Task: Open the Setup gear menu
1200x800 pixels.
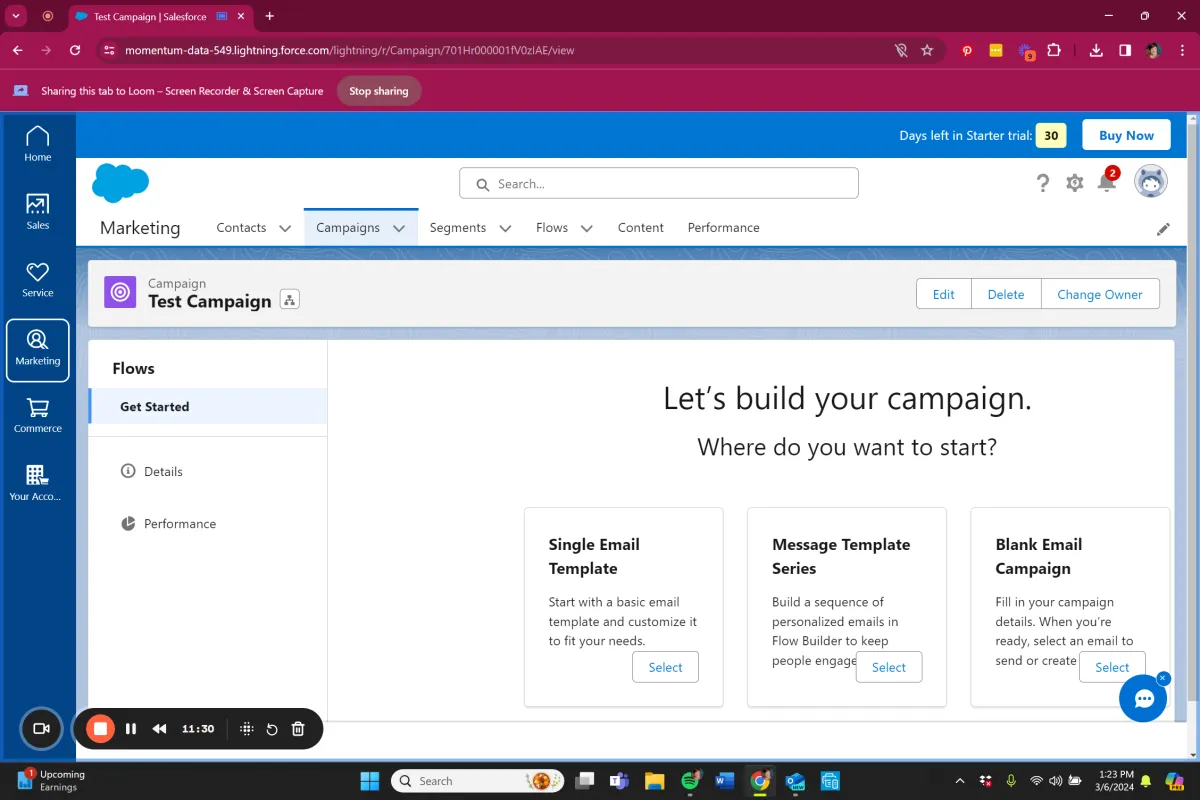Action: click(1074, 183)
